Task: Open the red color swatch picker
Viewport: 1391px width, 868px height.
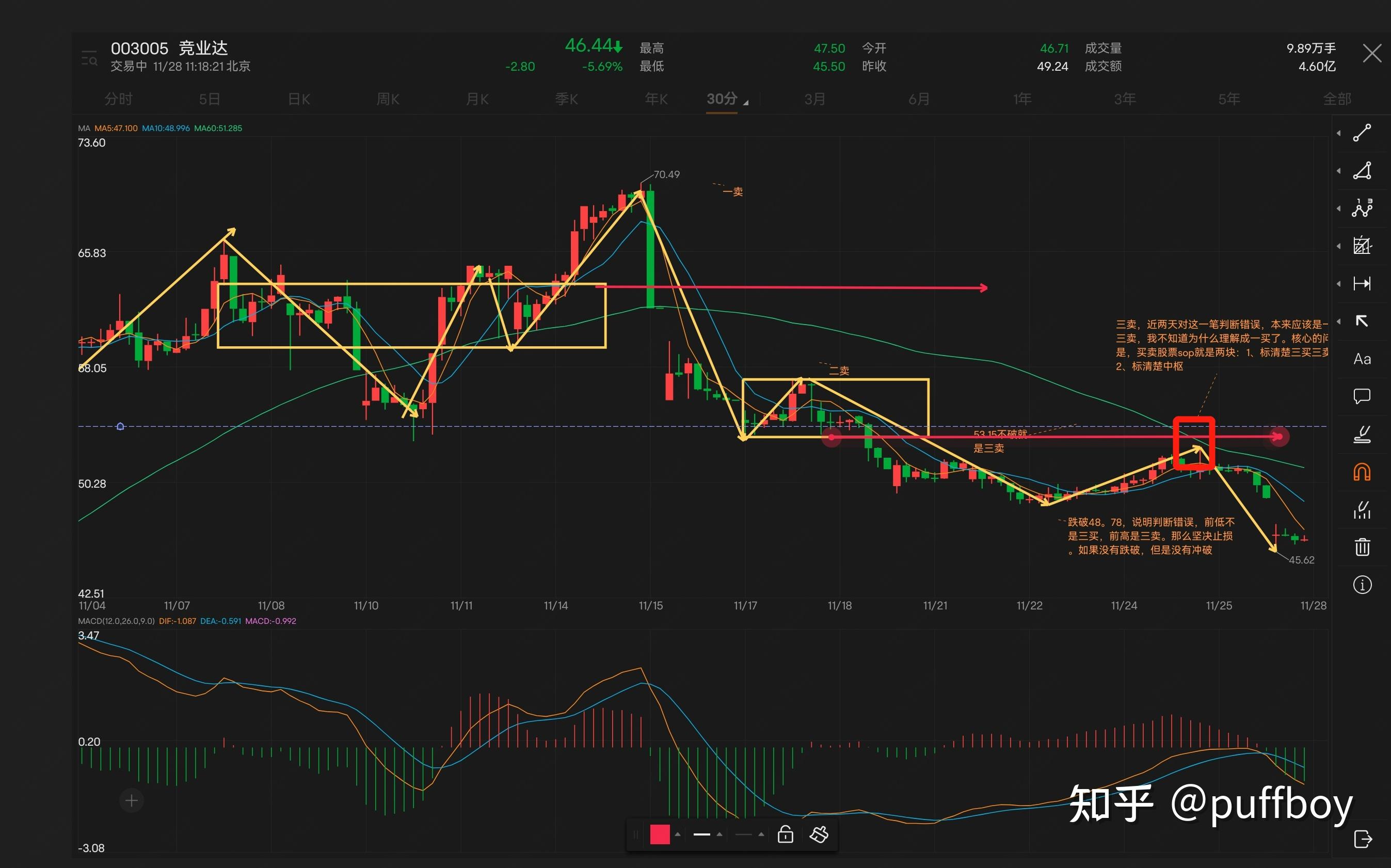Action: [660, 834]
